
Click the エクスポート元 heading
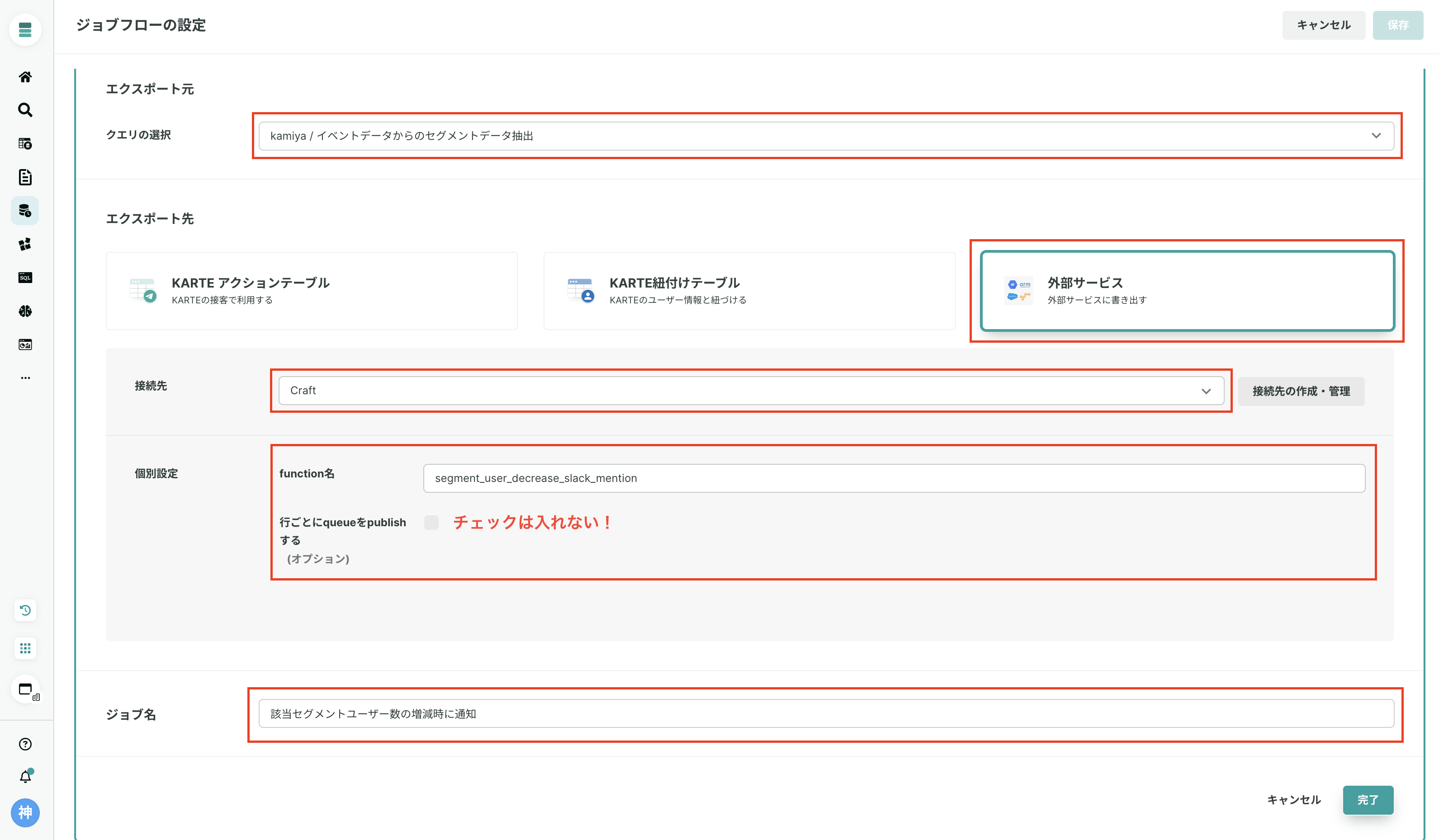pyautogui.click(x=150, y=89)
